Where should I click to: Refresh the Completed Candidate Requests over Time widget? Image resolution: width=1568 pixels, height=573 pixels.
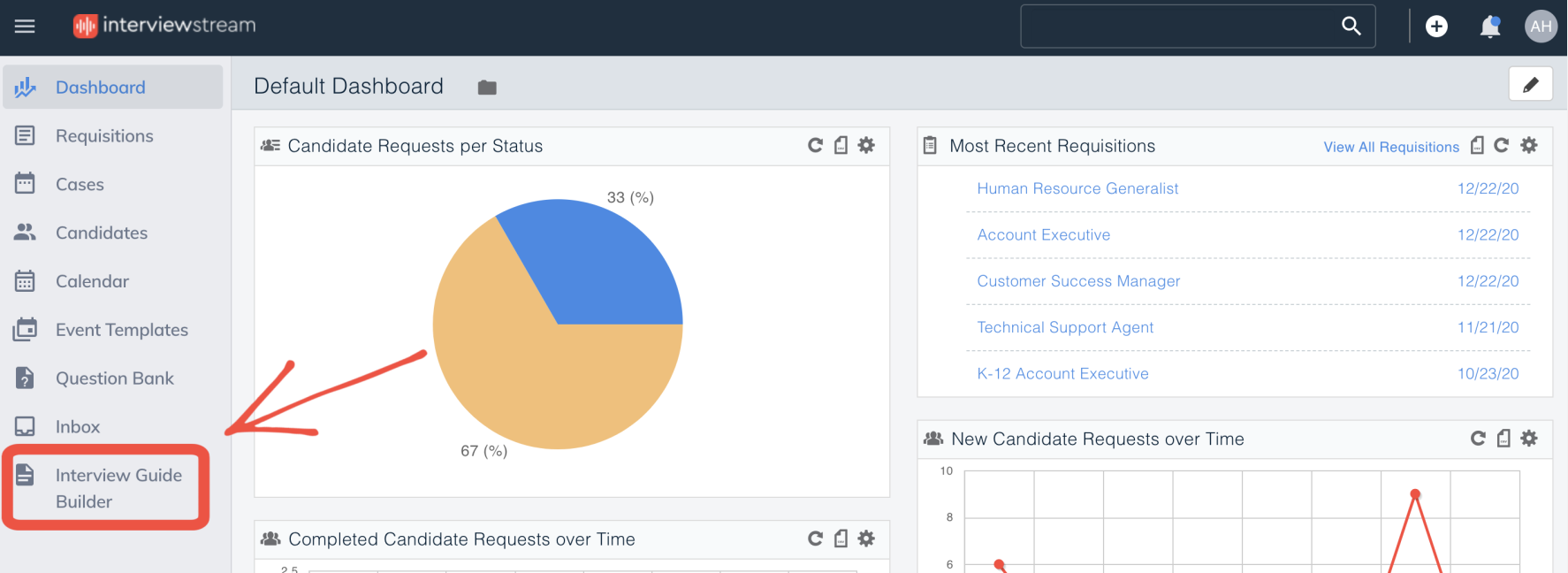pos(815,539)
